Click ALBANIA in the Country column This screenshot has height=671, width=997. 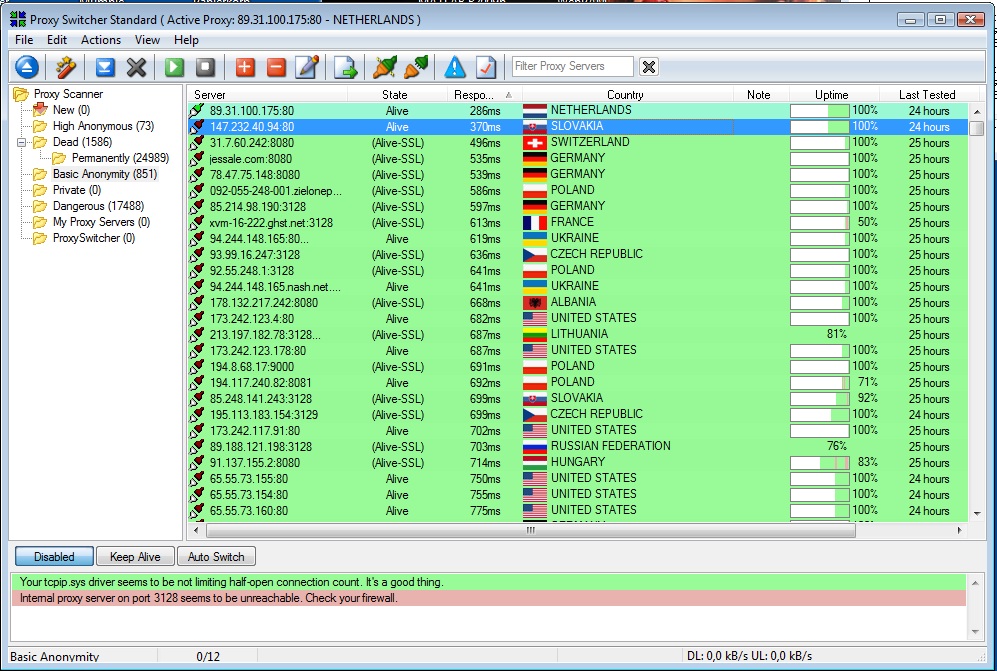(574, 302)
